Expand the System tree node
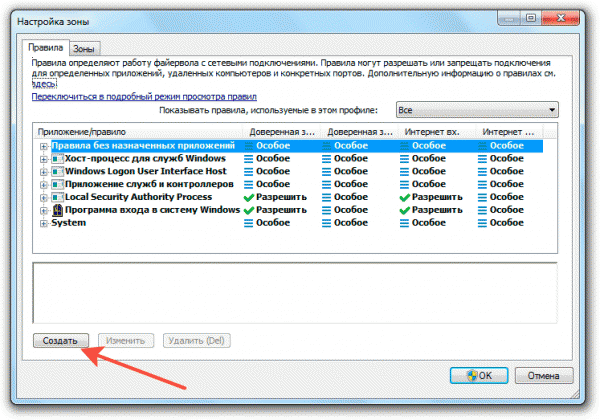The height and width of the screenshot is (420, 600). coord(44,224)
